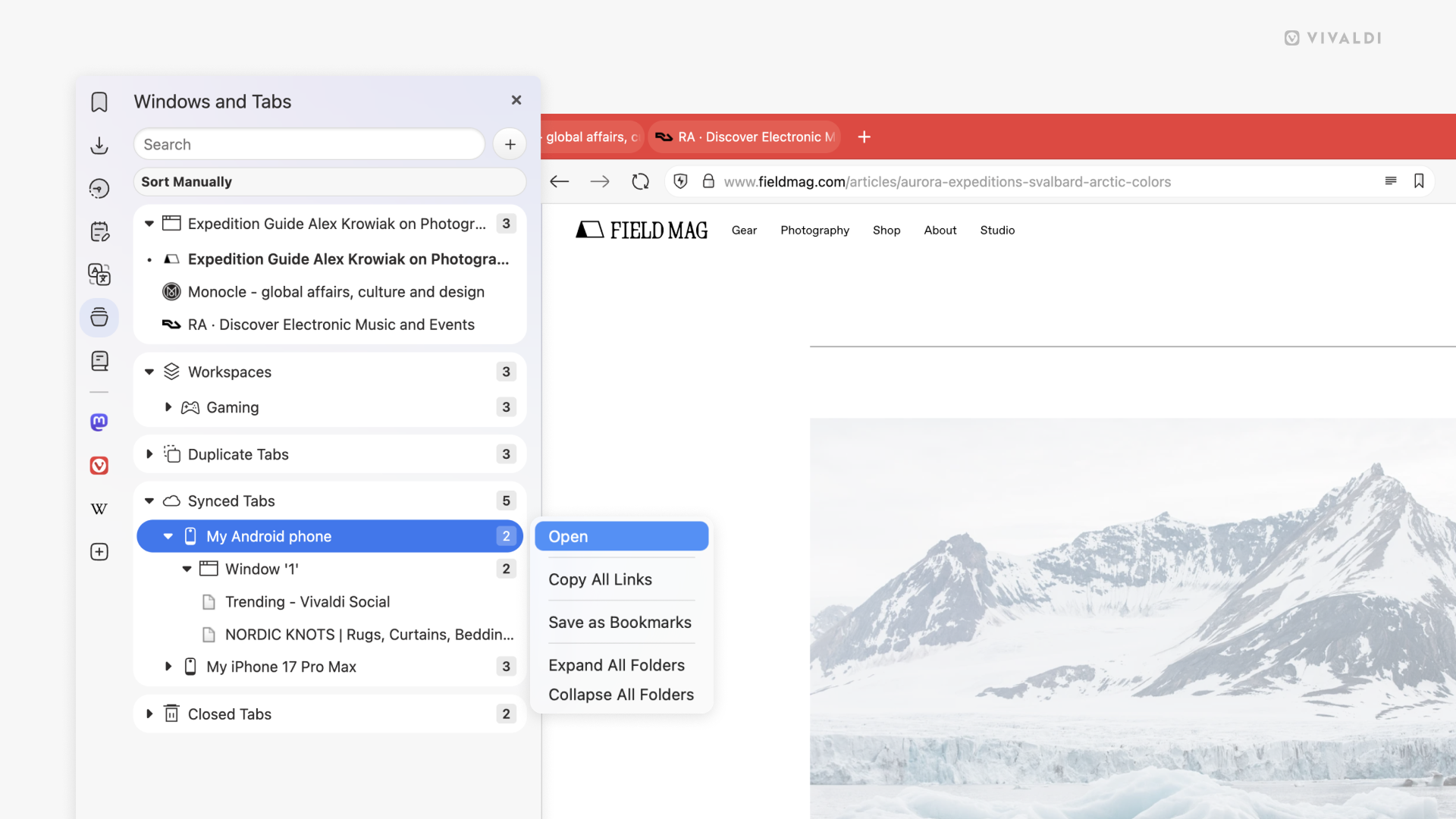Bookmark the current page

click(1419, 181)
